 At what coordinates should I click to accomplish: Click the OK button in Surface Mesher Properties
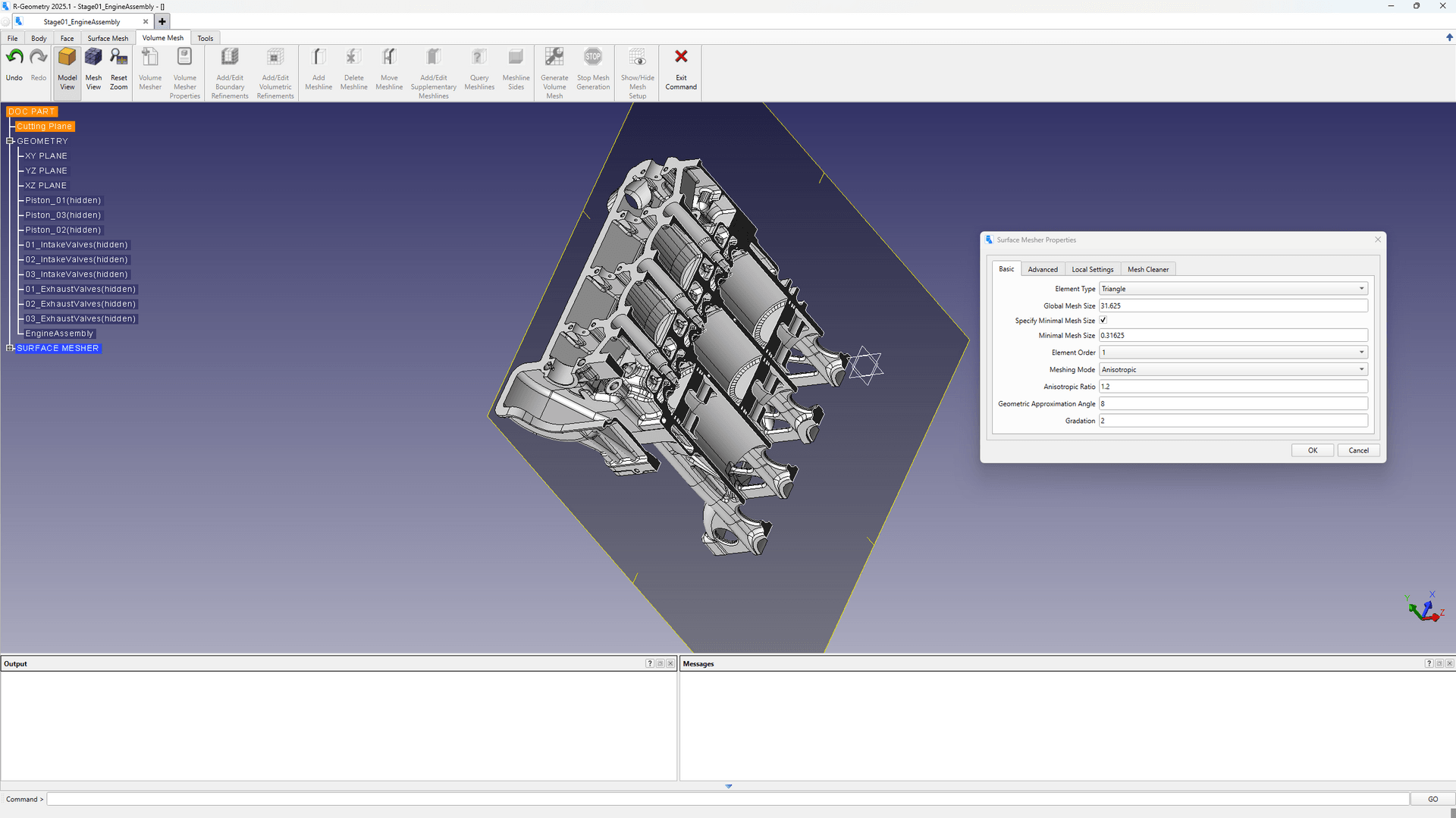tap(1313, 450)
